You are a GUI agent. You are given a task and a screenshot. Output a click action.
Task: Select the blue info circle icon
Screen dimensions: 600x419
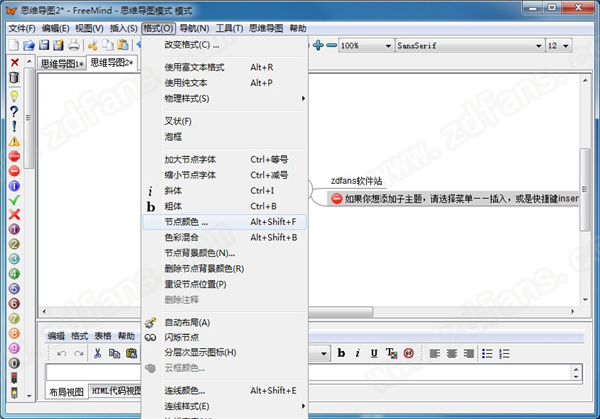pos(14,186)
